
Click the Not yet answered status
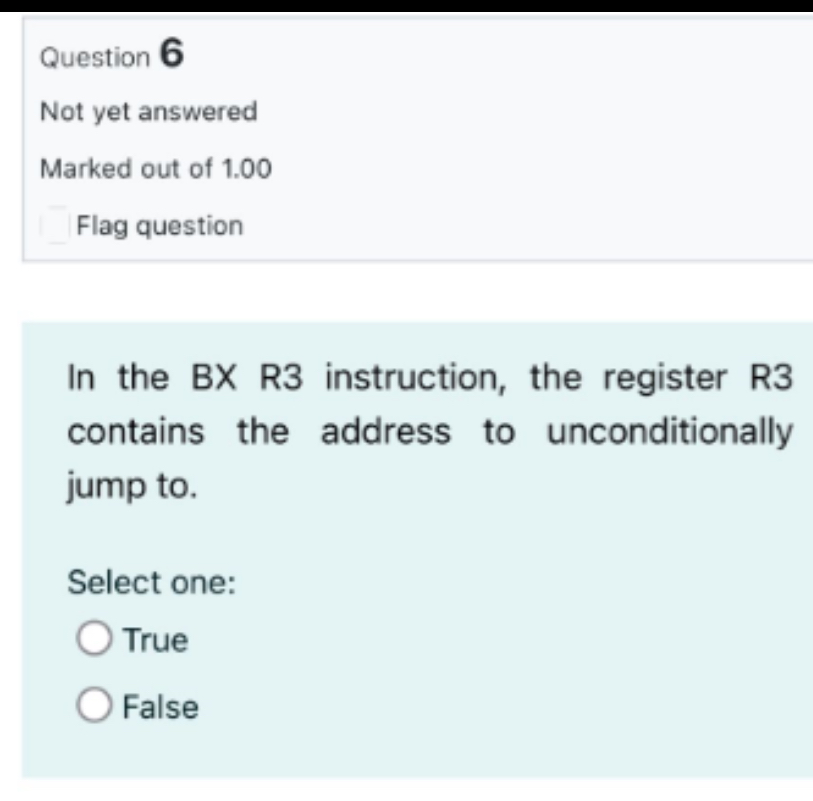(x=145, y=110)
